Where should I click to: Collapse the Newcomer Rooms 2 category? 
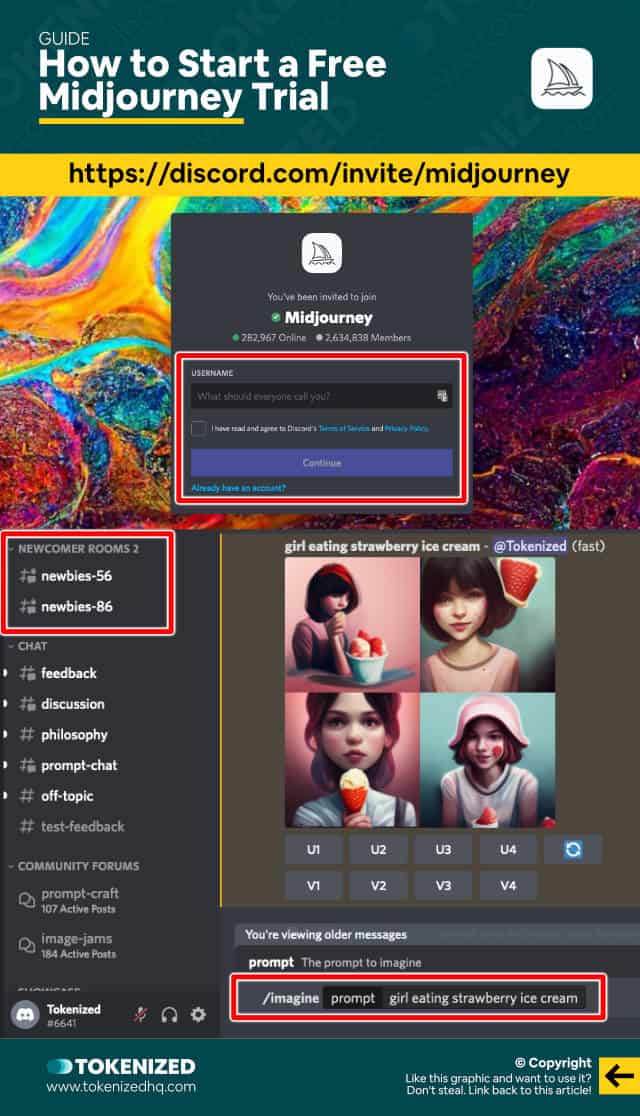(x=75, y=549)
